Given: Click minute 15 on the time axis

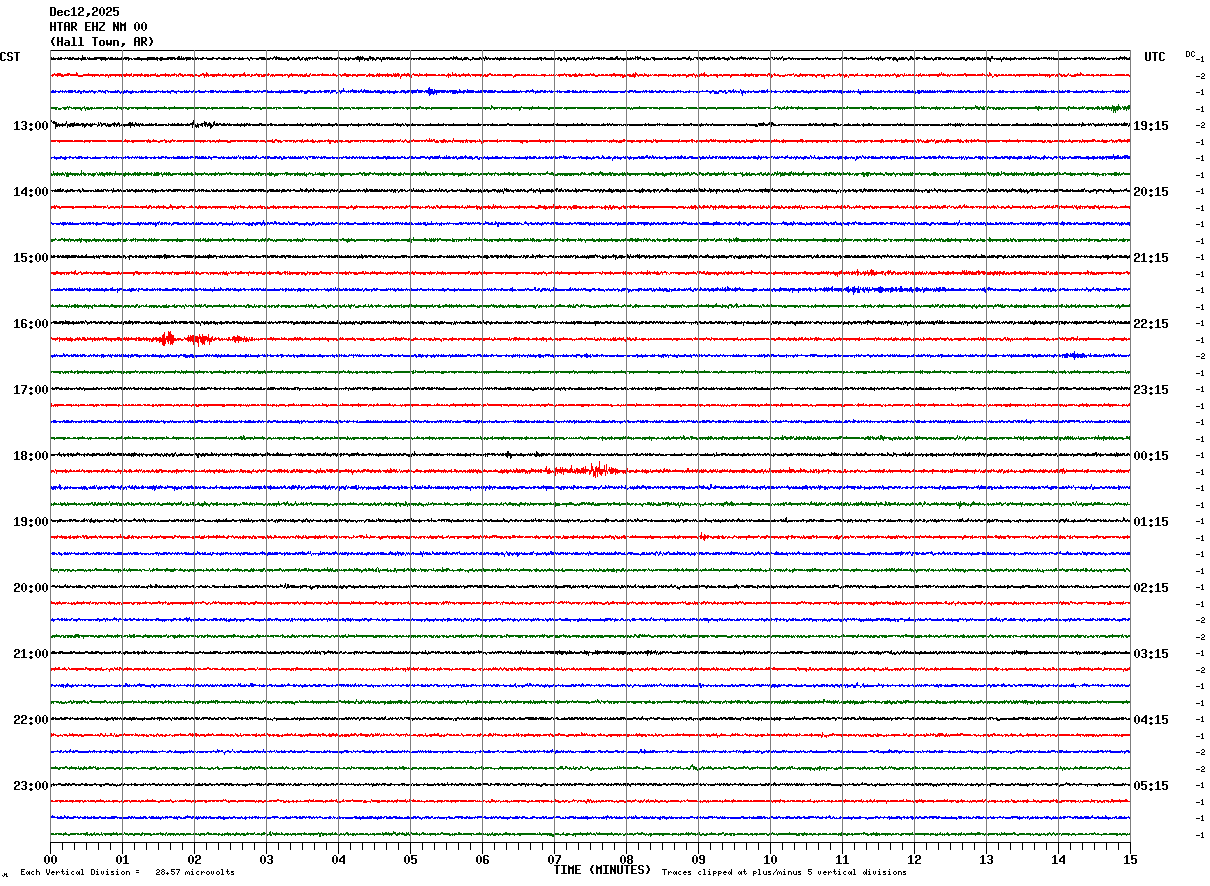Looking at the screenshot, I should [x=1130, y=859].
